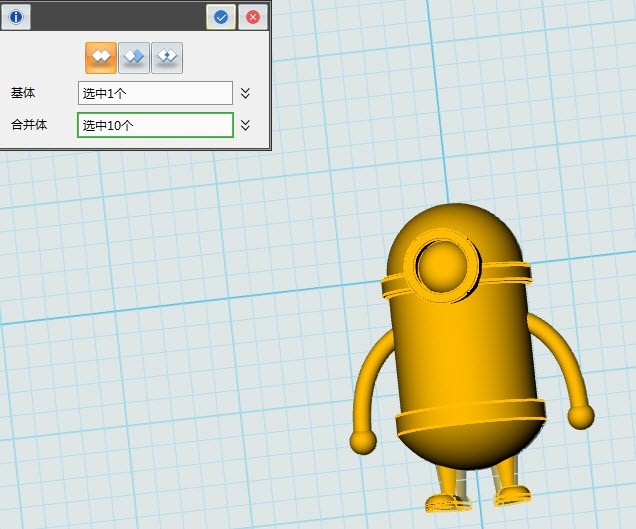Image resolution: width=636 pixels, height=529 pixels.
Task: Select the subtract boolean mode
Action: pos(134,58)
